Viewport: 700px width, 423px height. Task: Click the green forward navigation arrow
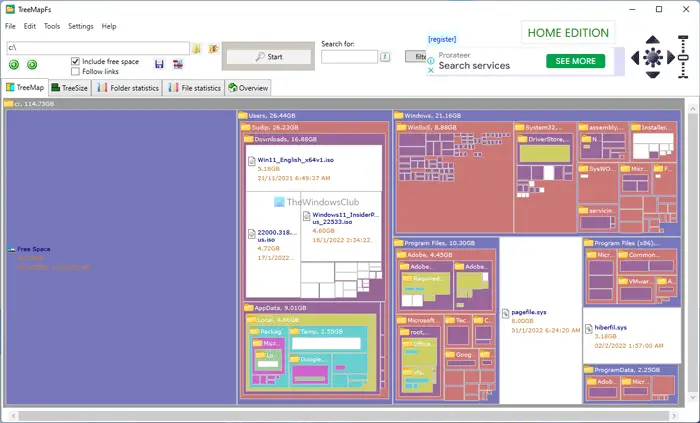click(x=32, y=65)
